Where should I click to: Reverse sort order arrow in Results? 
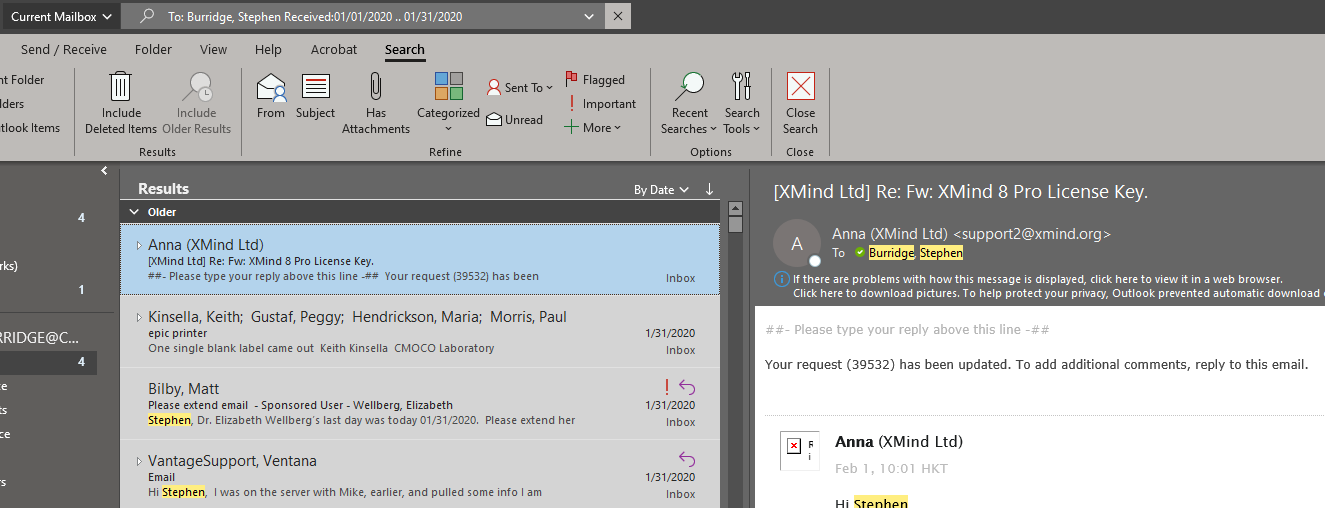point(709,189)
